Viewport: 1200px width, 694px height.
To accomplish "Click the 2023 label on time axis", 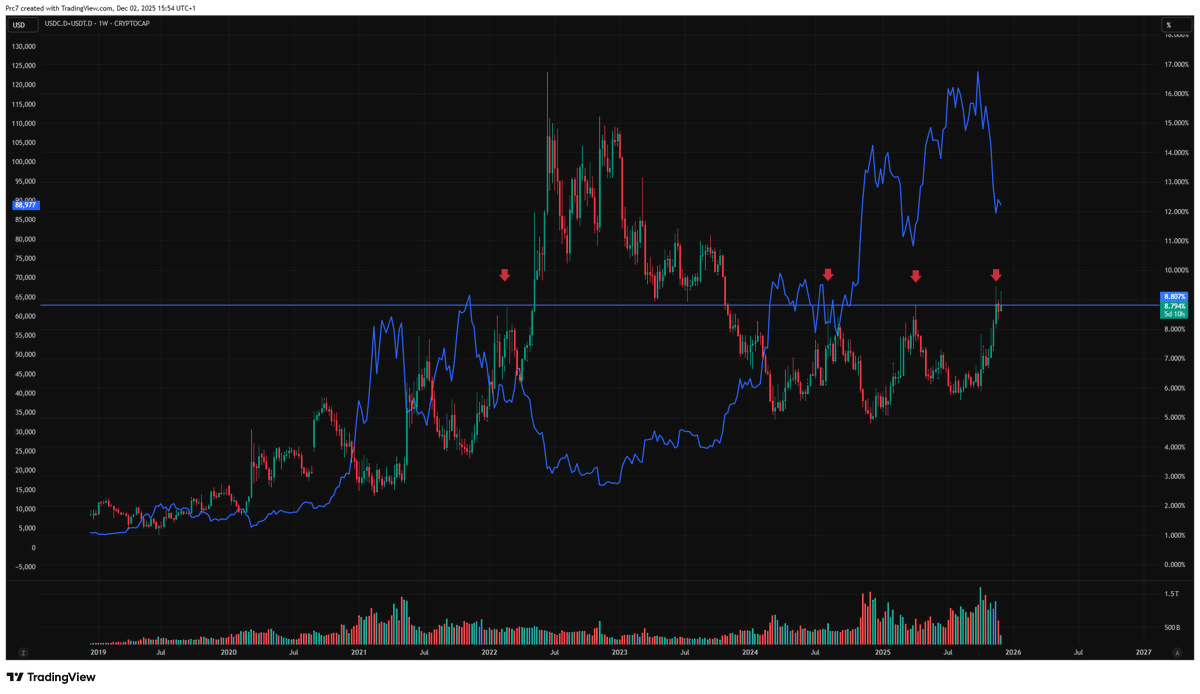I will 620,652.
